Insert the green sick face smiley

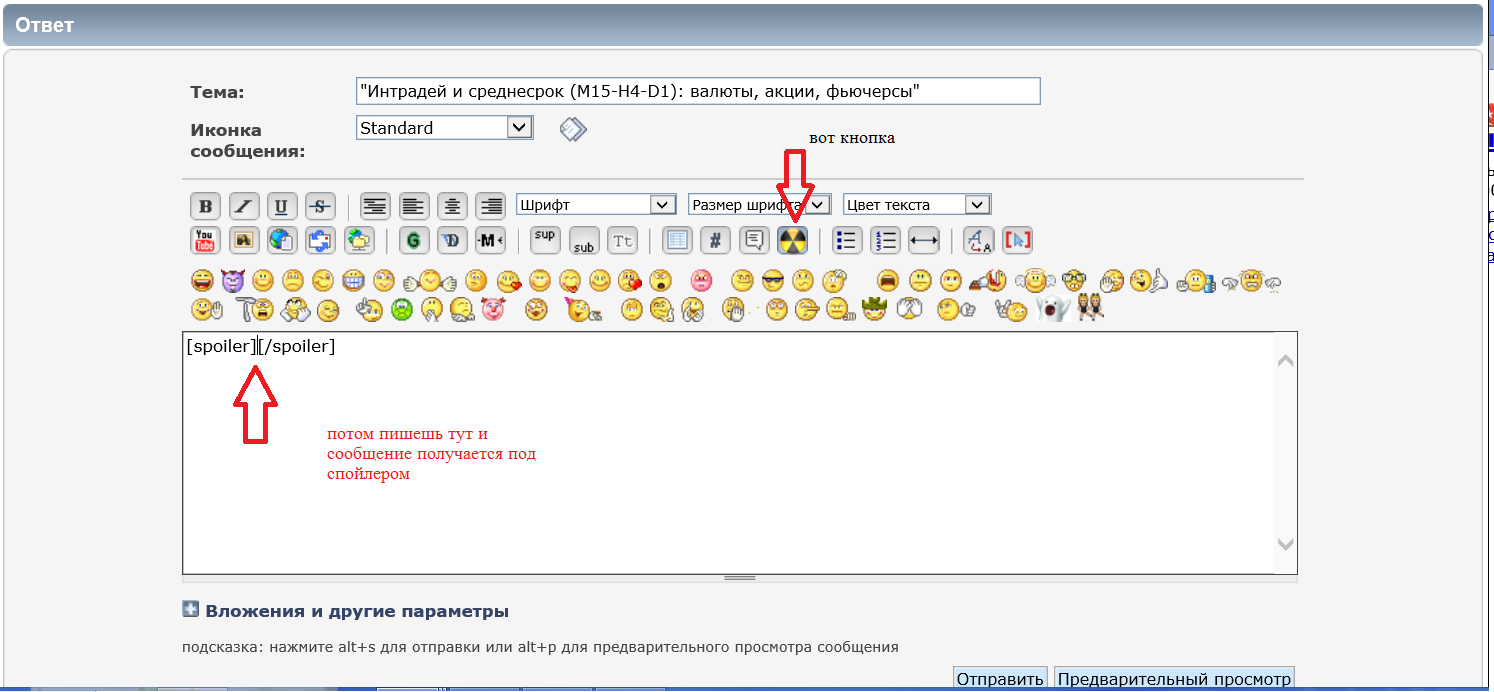pyautogui.click(x=402, y=310)
